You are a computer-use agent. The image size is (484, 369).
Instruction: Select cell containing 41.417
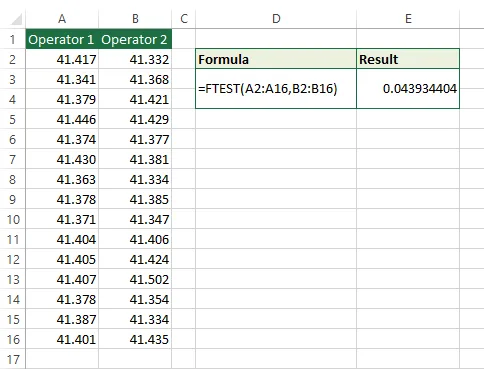62,59
